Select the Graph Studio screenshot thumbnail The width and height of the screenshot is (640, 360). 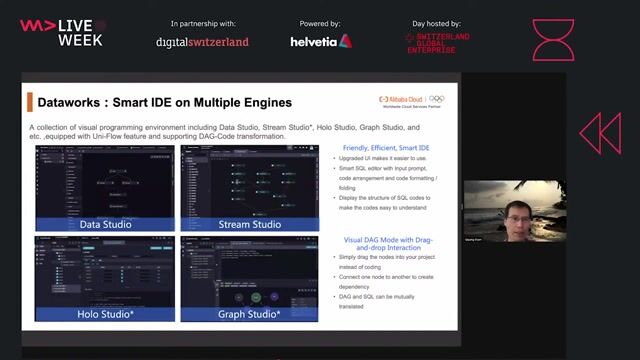[x=249, y=279]
